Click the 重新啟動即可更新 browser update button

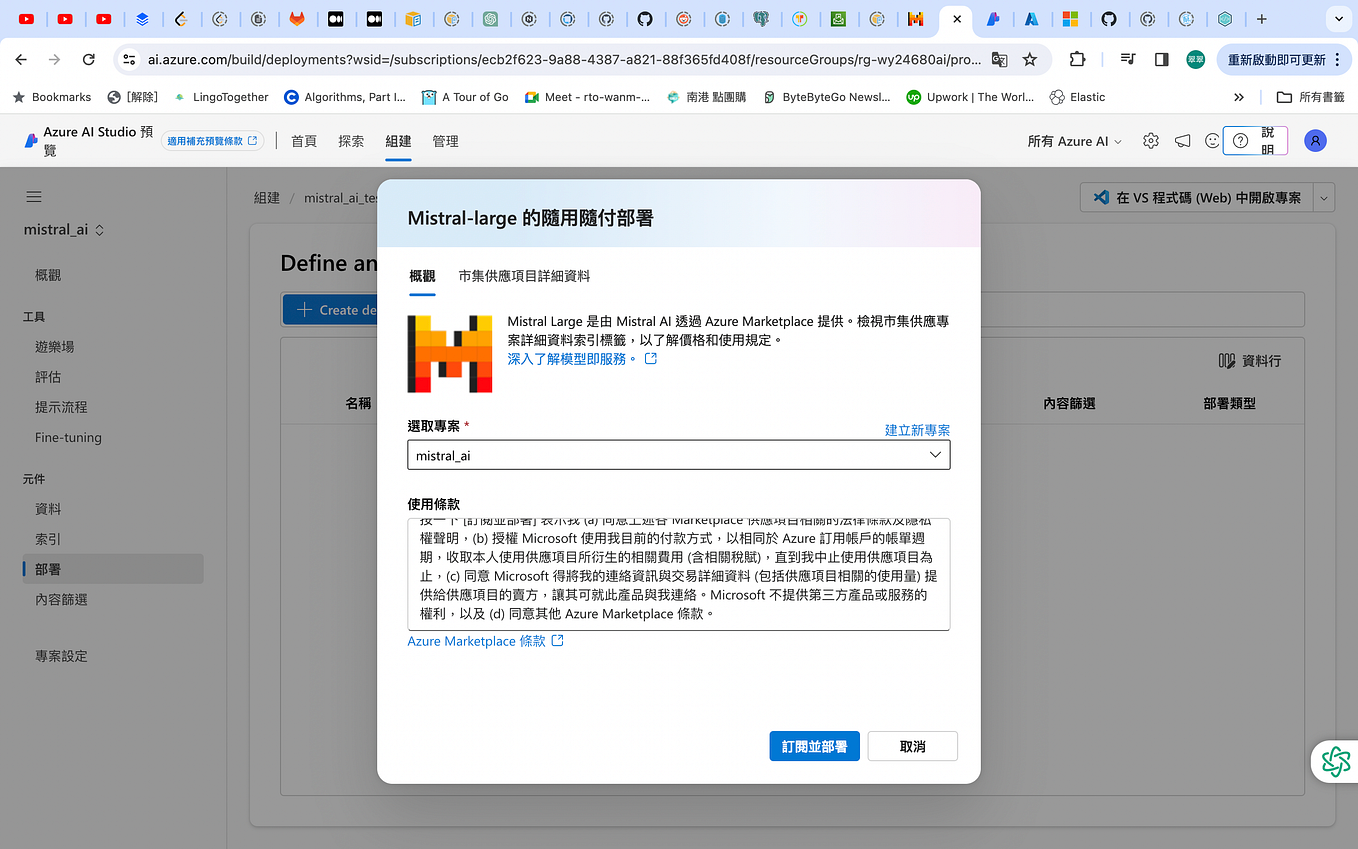[1277, 59]
